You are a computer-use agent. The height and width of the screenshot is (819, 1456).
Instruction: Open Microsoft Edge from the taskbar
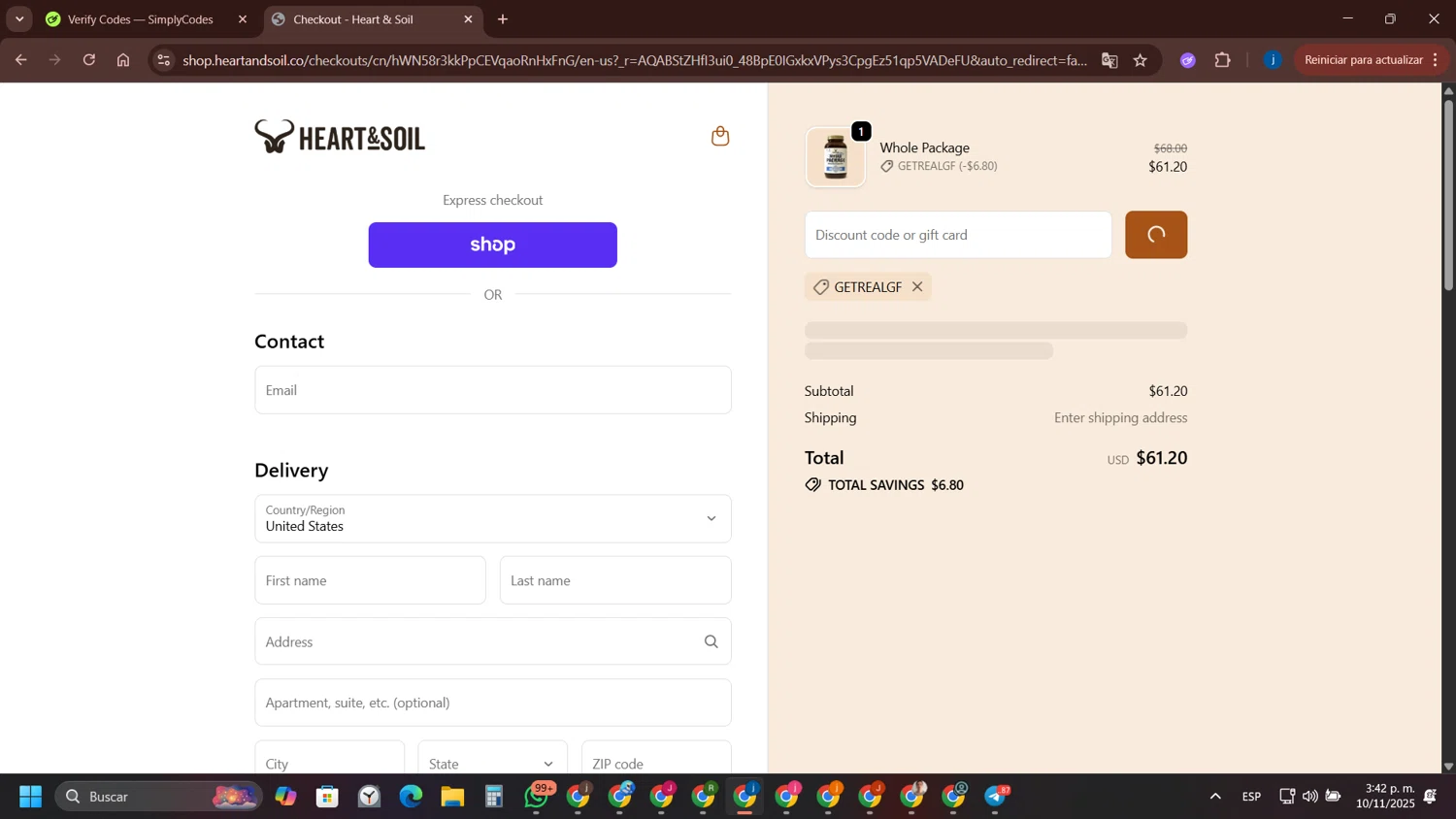411,797
